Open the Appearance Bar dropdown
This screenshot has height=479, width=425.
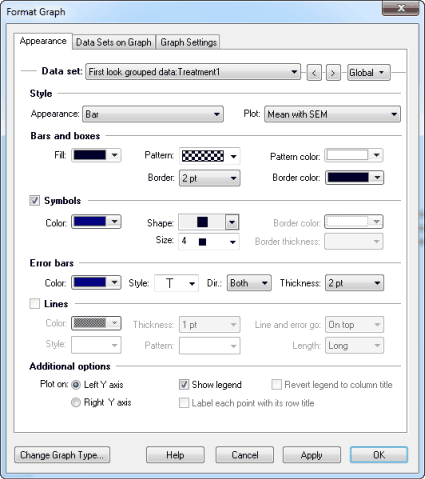pos(153,114)
